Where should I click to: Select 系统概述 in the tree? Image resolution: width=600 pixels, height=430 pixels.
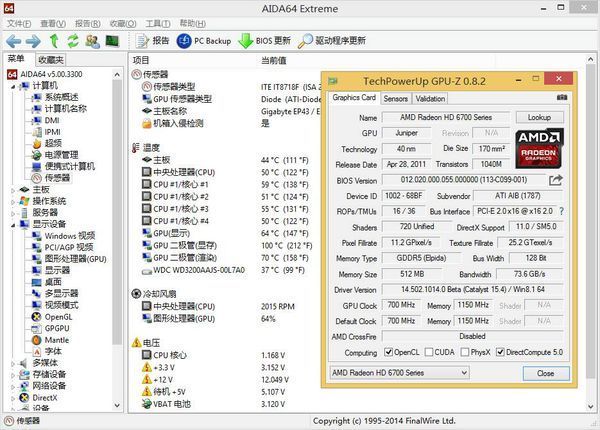pyautogui.click(x=62, y=97)
